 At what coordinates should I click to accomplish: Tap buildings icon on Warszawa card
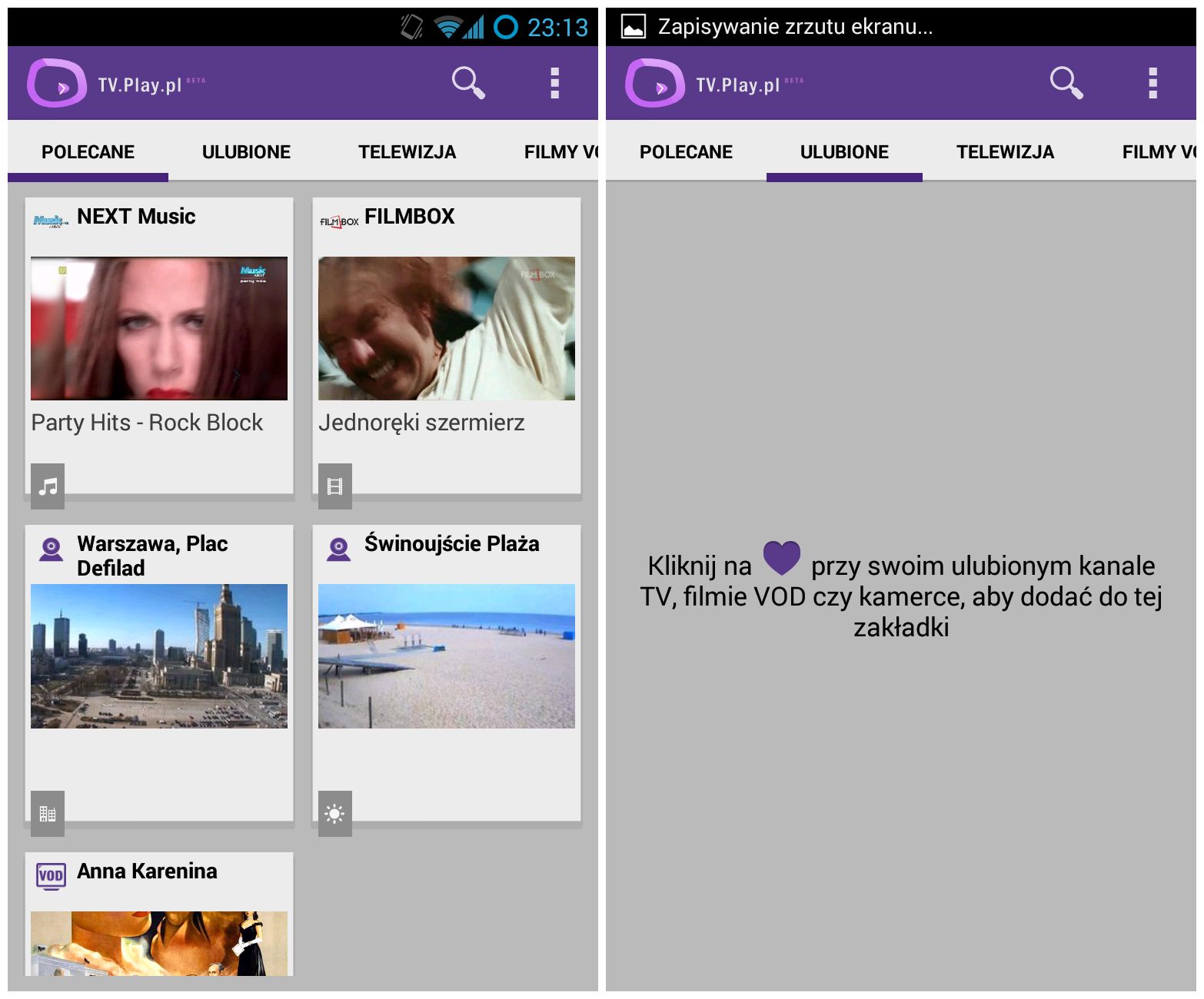click(48, 814)
